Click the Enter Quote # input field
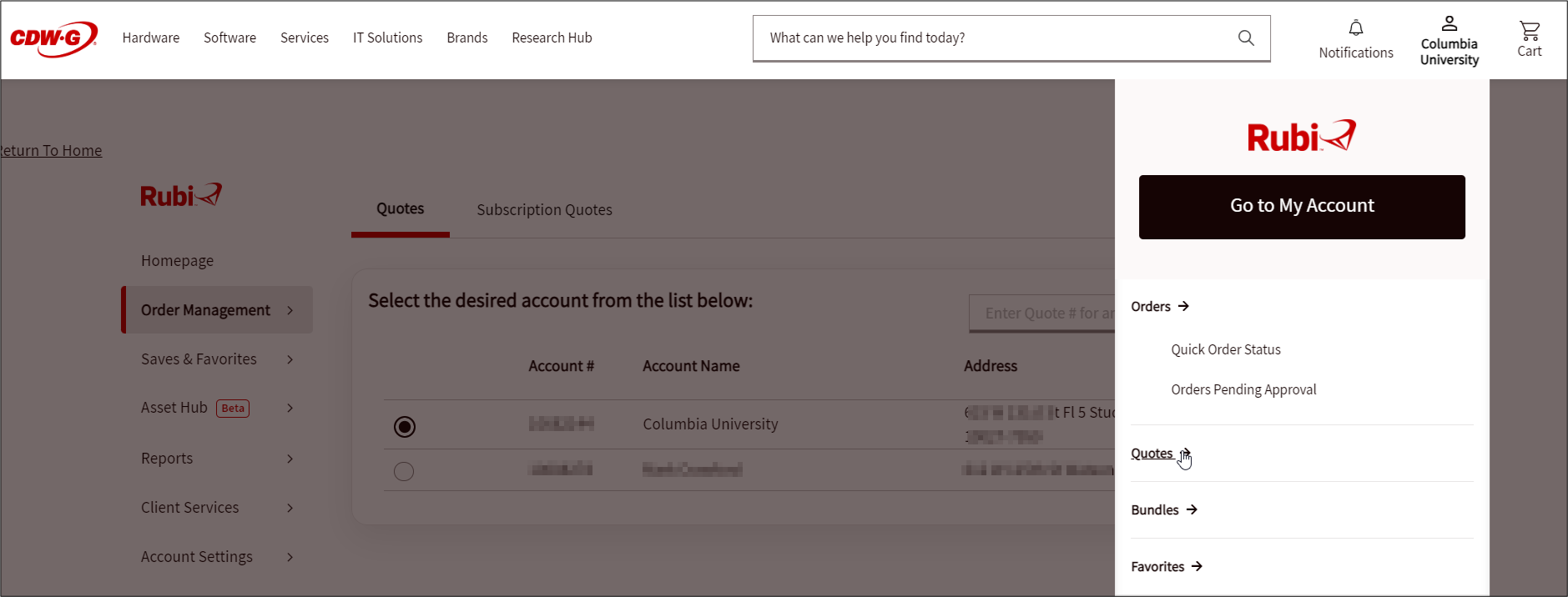Viewport: 1568px width, 597px height. click(x=1042, y=314)
